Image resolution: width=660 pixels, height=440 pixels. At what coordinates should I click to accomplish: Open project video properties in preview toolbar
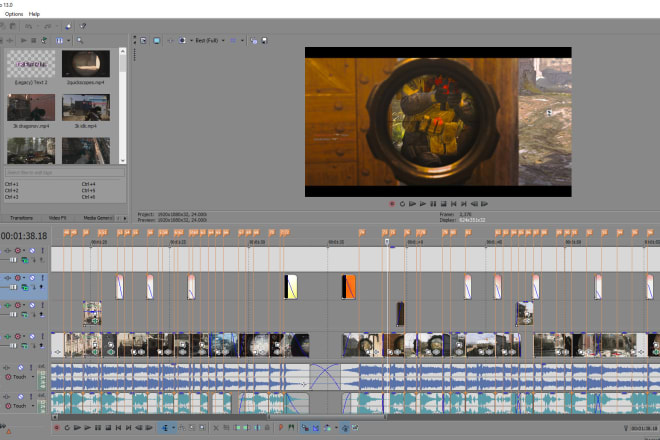[144, 40]
